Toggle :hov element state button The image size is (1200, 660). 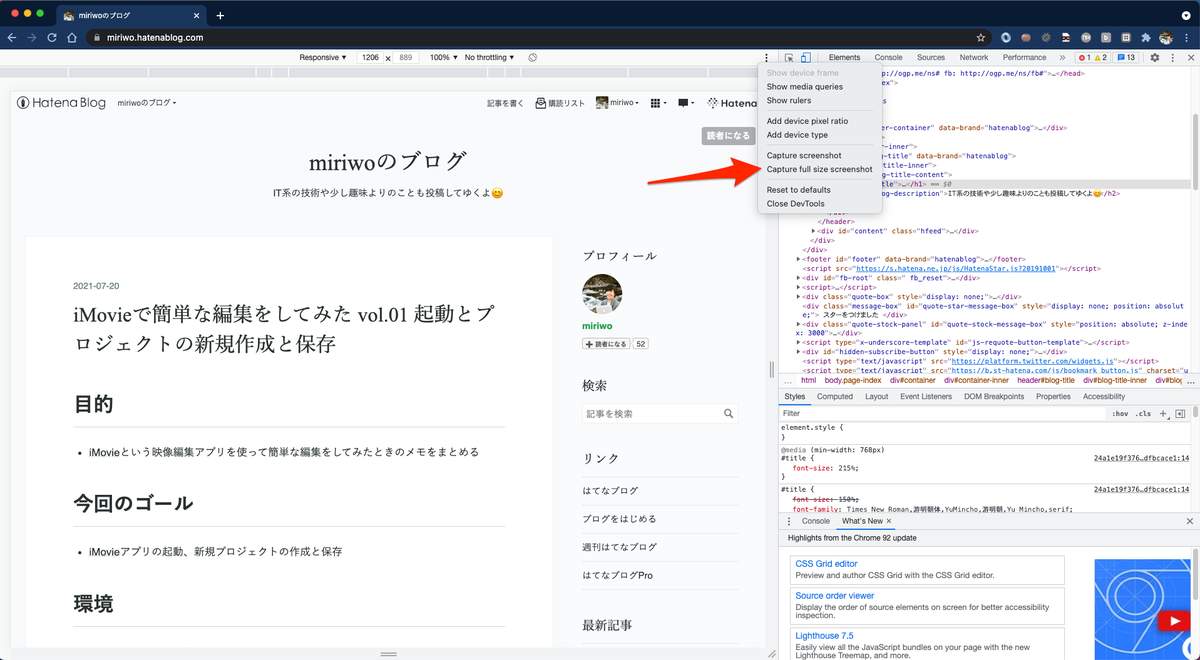(x=1120, y=413)
